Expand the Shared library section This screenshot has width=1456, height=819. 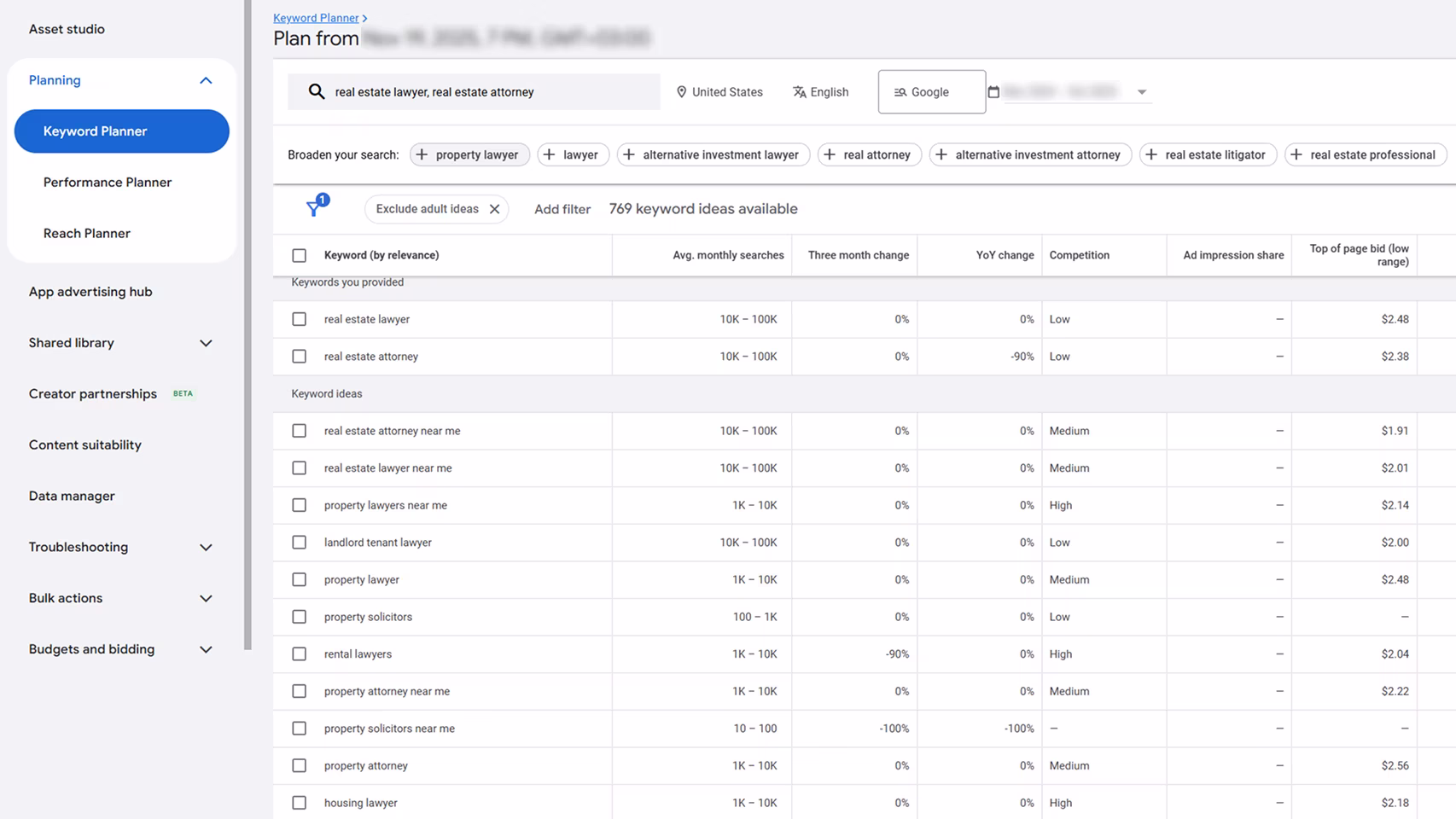tap(206, 343)
